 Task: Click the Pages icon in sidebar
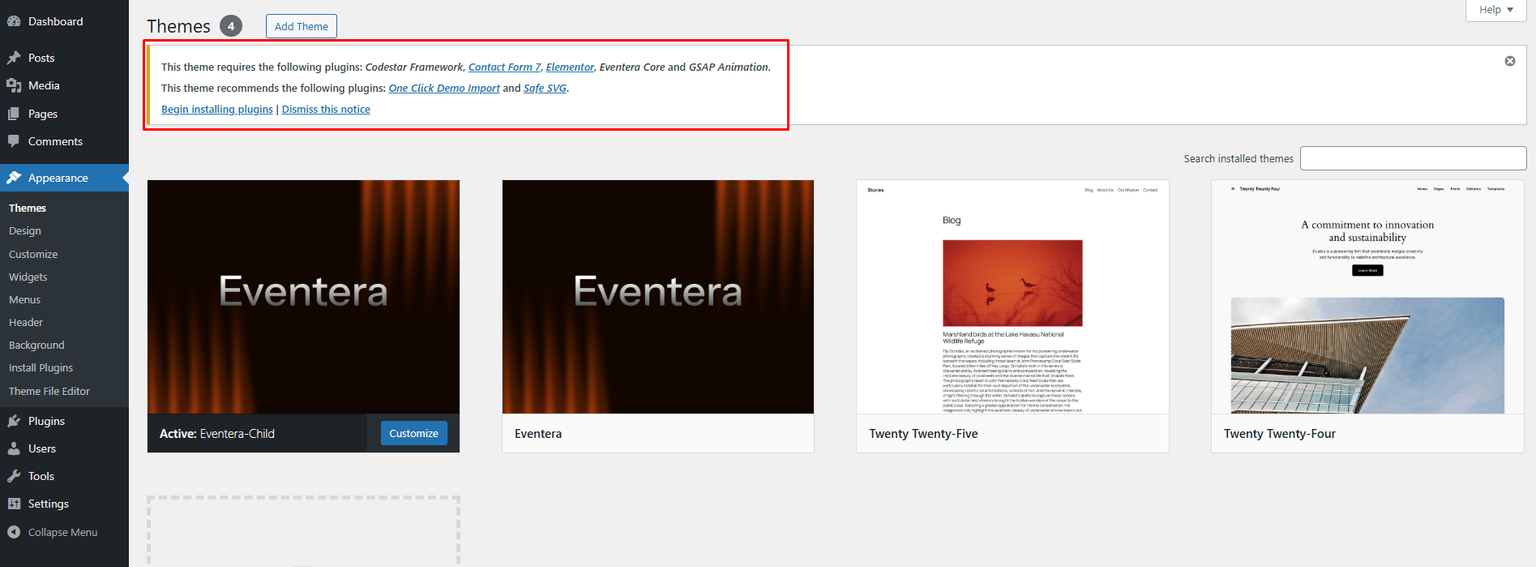click(14, 114)
